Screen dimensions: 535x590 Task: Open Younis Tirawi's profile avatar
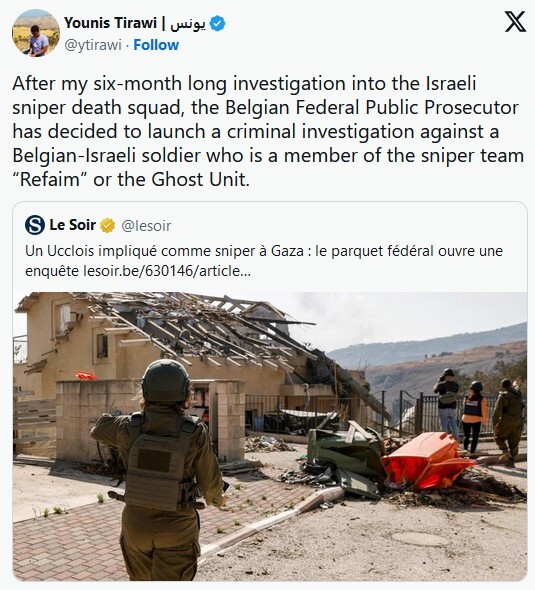point(36,33)
